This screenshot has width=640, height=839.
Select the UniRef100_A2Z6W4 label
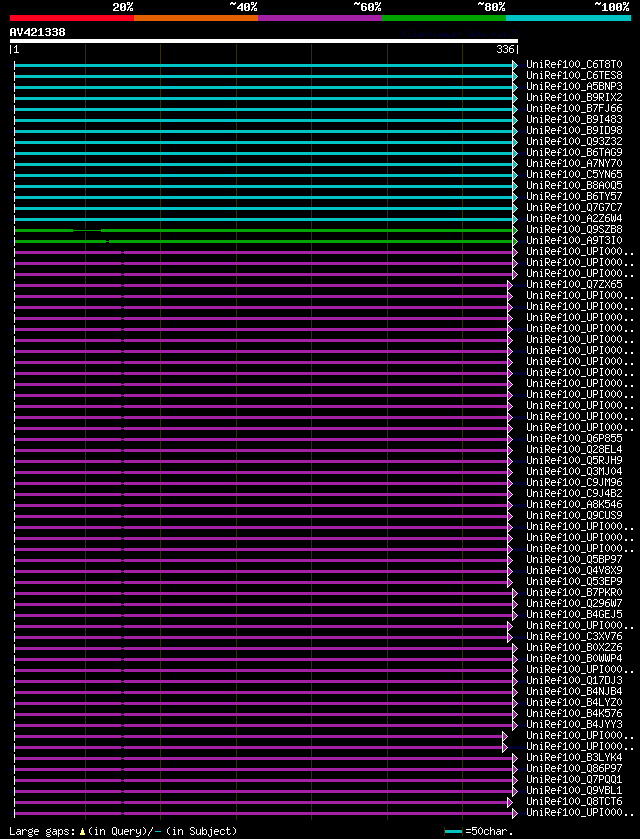[x=574, y=218]
